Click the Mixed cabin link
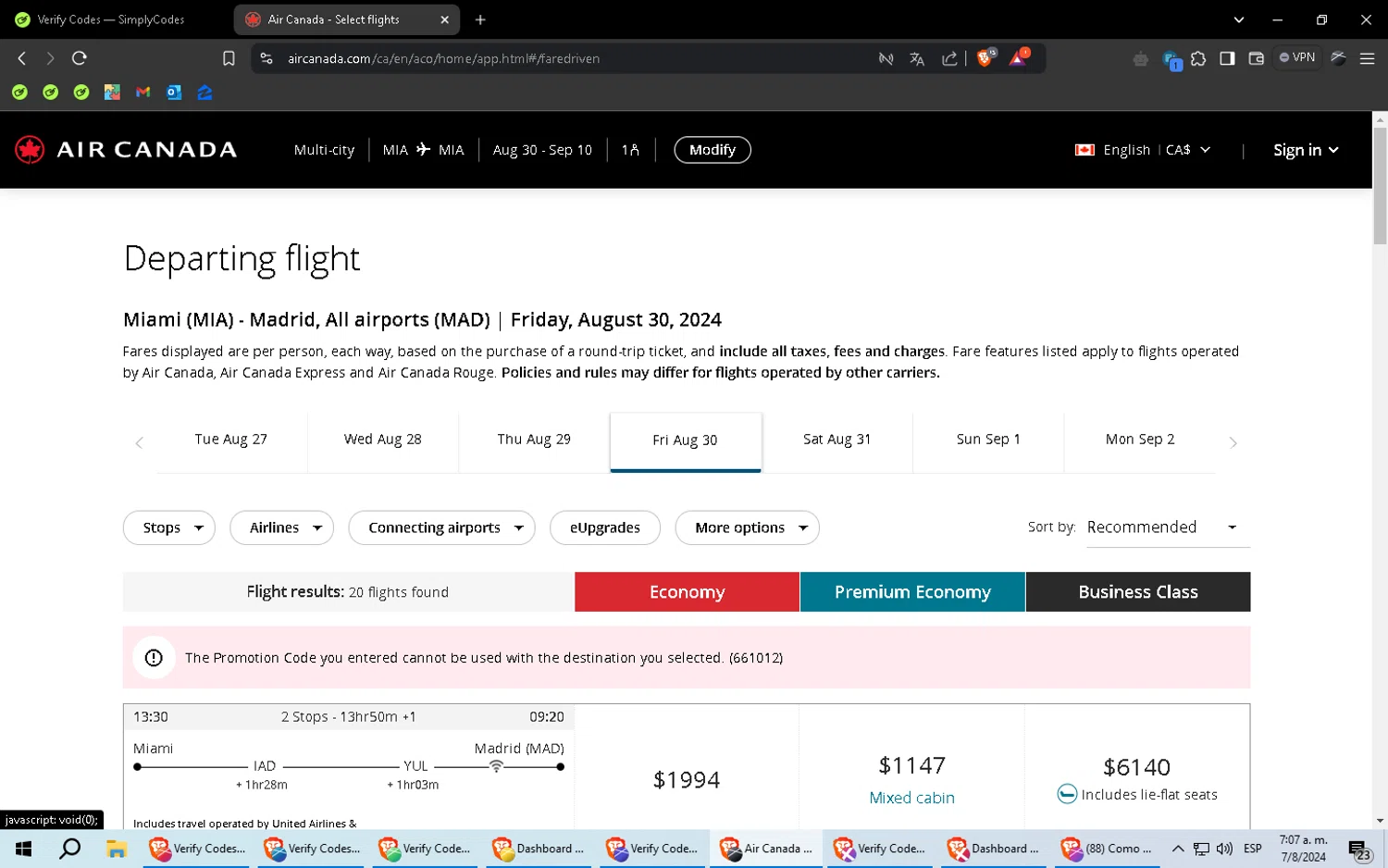Viewport: 1388px width, 868px height. click(x=911, y=798)
